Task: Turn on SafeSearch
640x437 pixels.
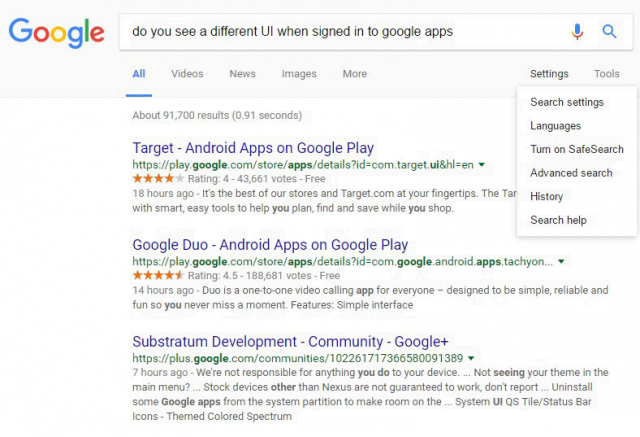Action: coord(576,149)
